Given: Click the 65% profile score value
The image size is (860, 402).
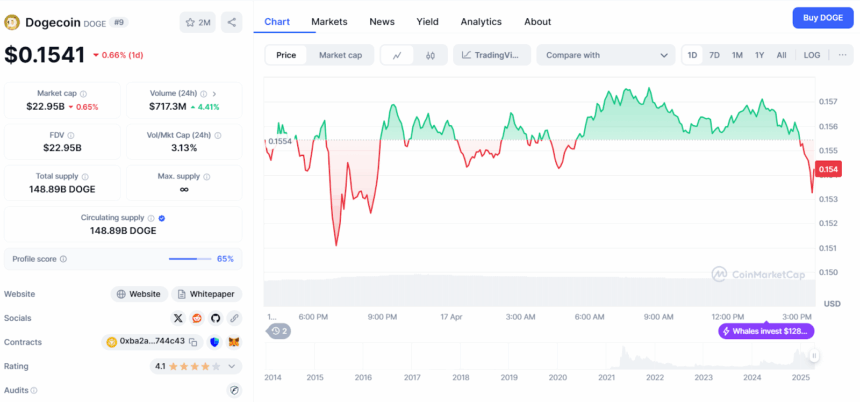Looking at the screenshot, I should (225, 259).
